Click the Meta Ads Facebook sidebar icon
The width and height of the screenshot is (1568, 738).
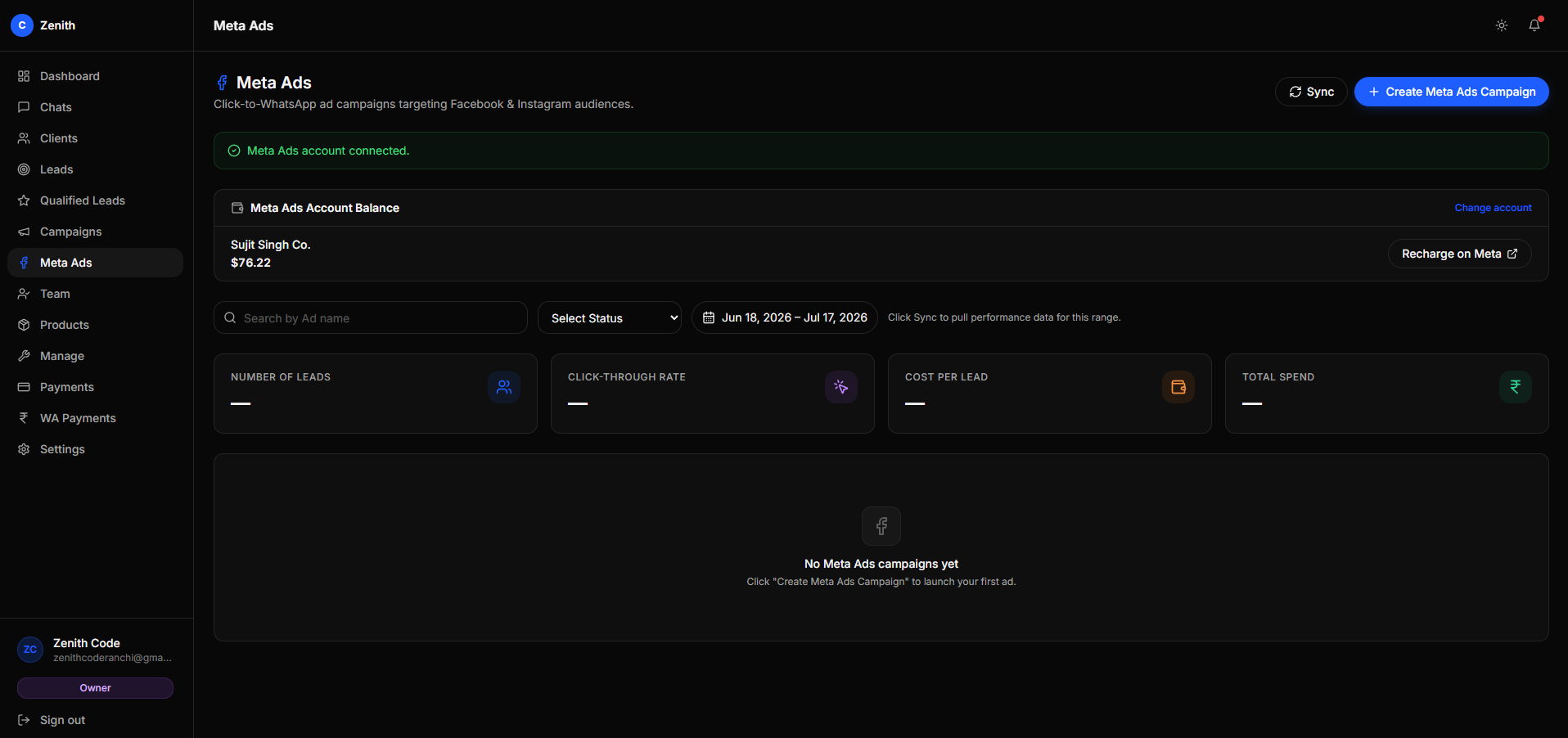pos(24,263)
